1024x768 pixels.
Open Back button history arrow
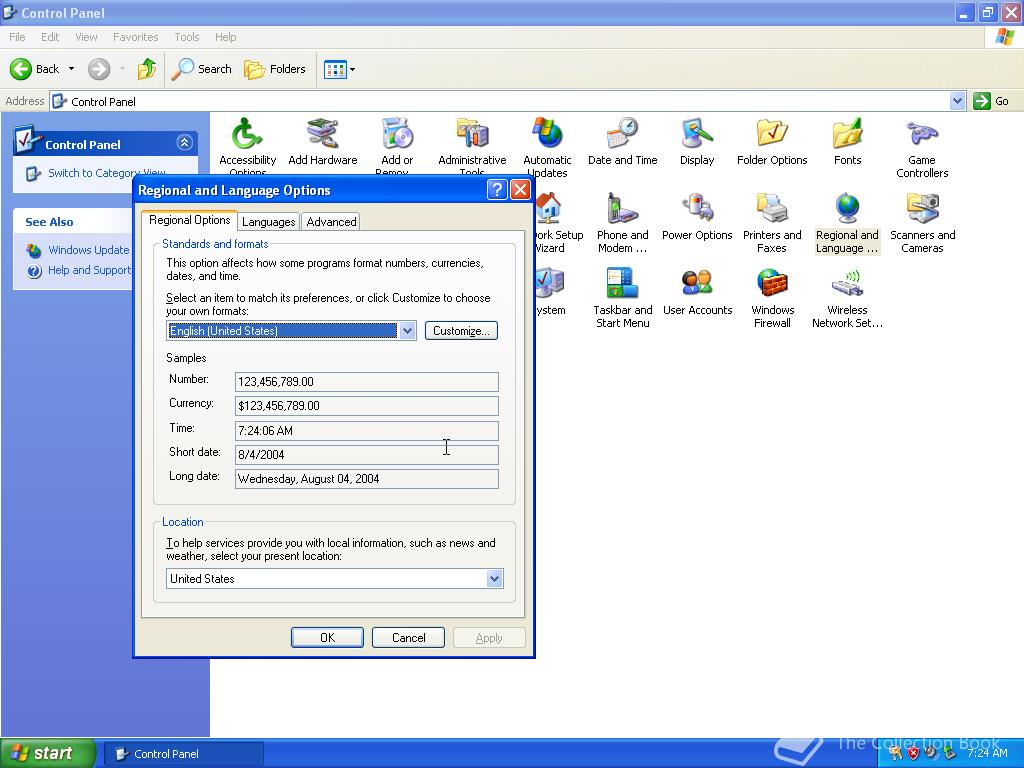tap(71, 69)
